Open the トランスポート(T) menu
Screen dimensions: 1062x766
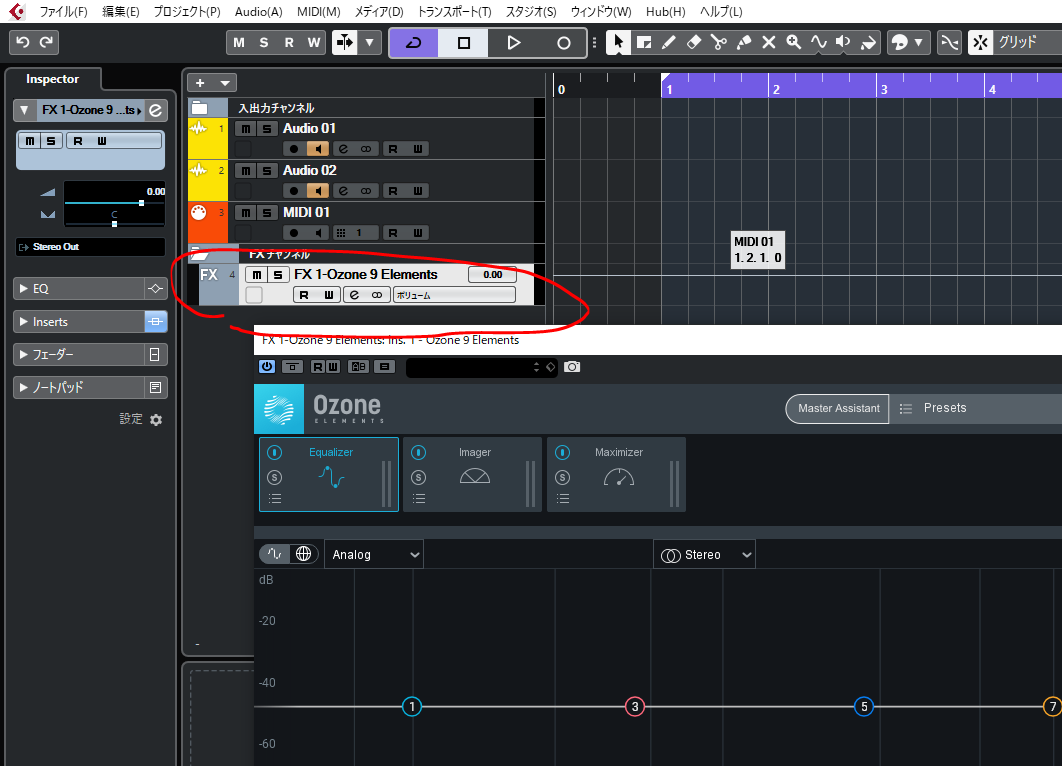point(454,12)
